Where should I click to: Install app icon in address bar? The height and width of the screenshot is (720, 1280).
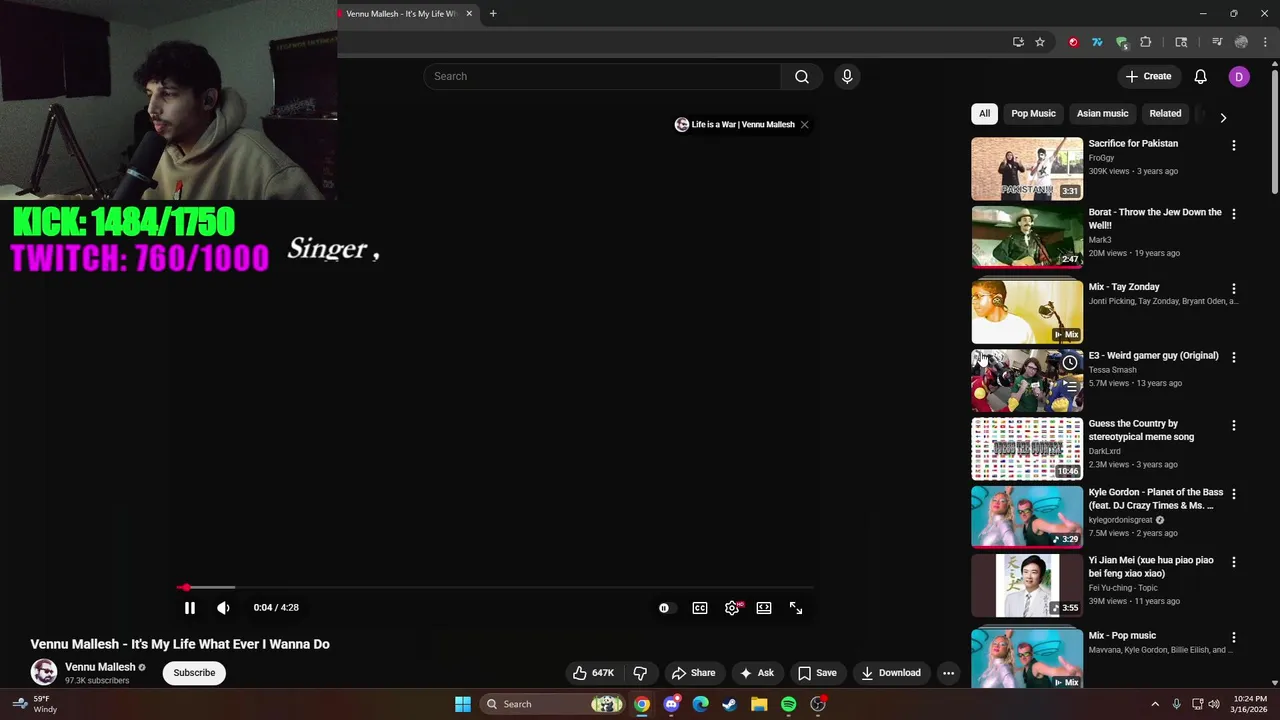point(1018,42)
